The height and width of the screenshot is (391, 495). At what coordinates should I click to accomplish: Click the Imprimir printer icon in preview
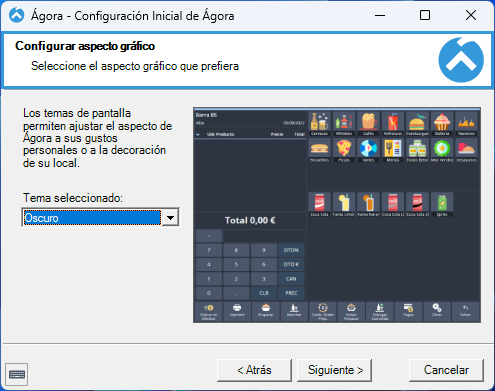pyautogui.click(x=237, y=311)
